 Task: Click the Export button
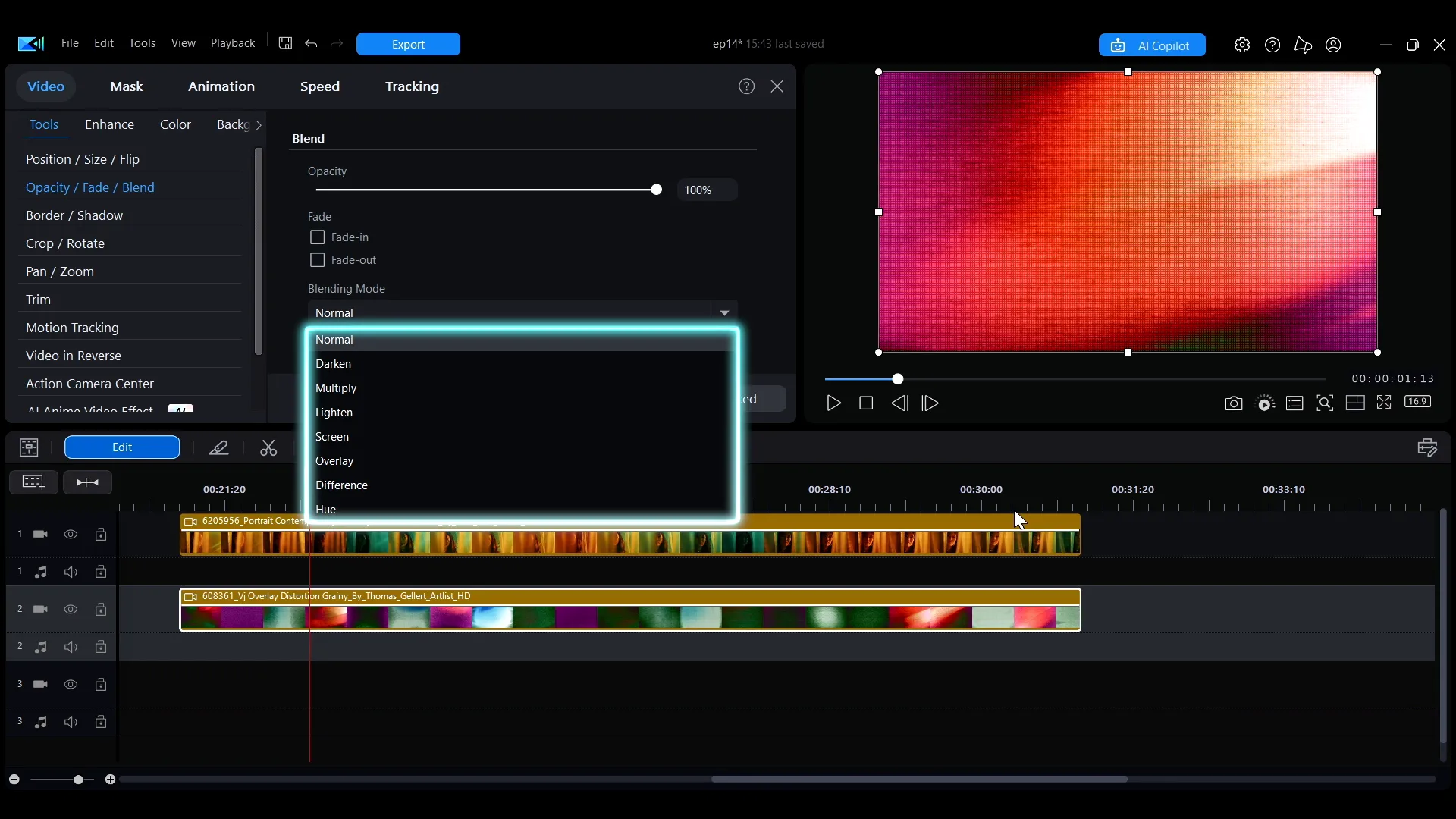click(x=408, y=44)
